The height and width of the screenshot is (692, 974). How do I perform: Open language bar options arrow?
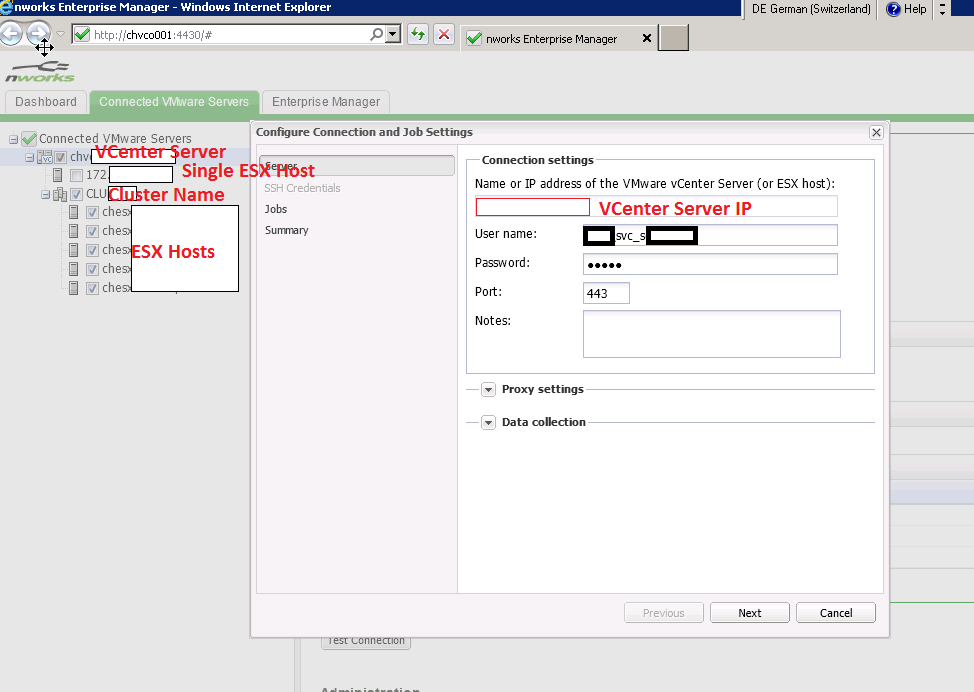(x=942, y=9)
